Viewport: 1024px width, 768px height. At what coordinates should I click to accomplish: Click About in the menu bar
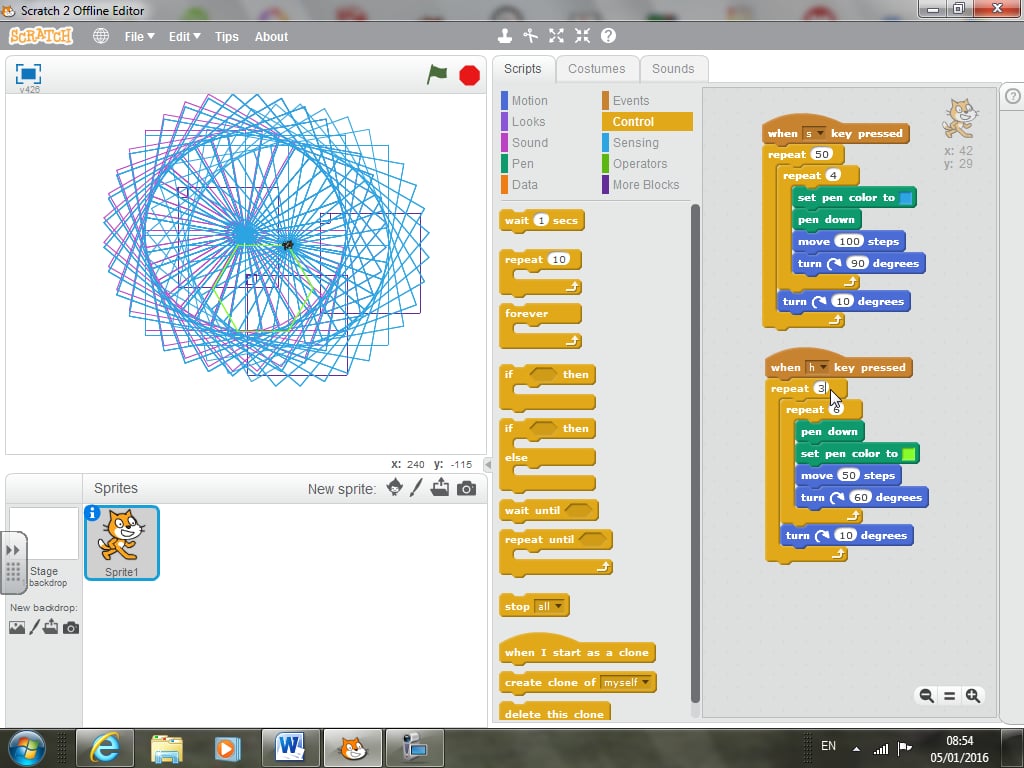tap(271, 37)
